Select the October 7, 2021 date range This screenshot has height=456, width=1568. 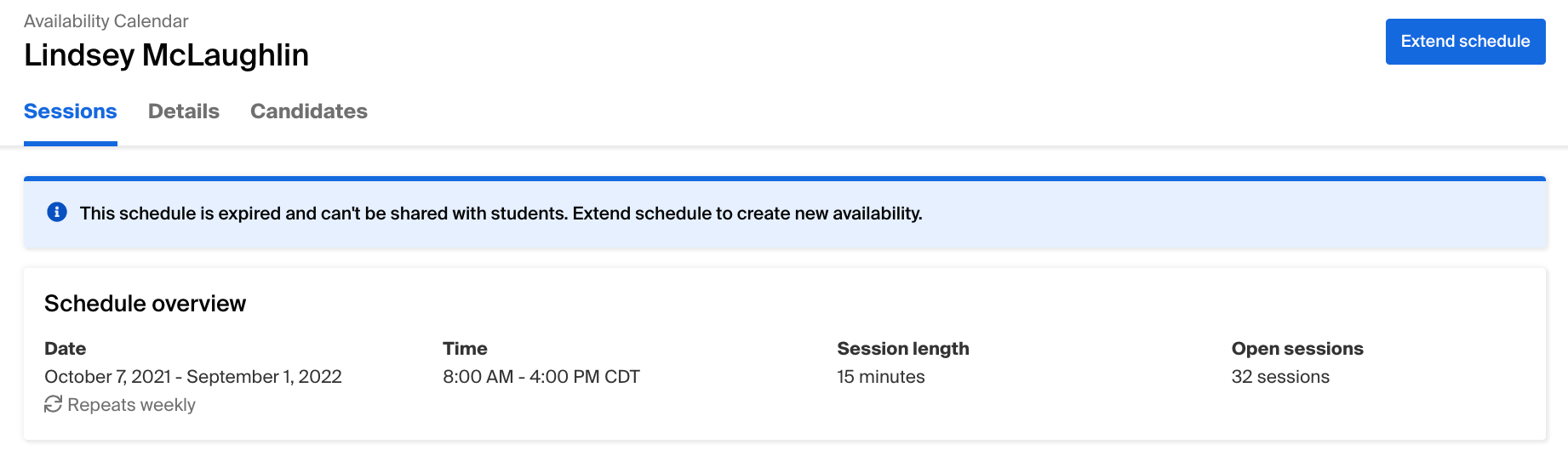pyautogui.click(x=193, y=377)
